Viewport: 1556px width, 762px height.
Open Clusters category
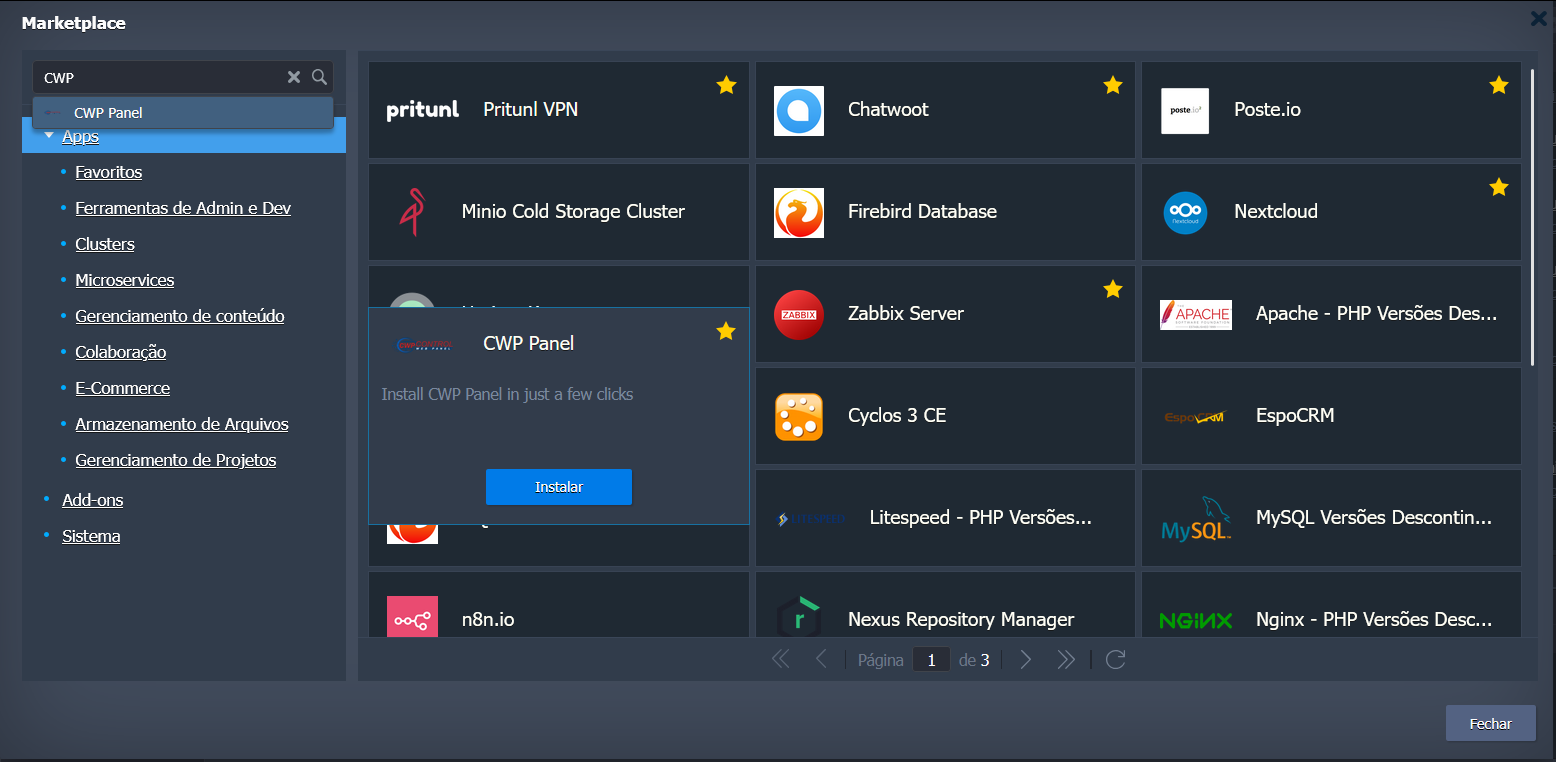[x=105, y=244]
